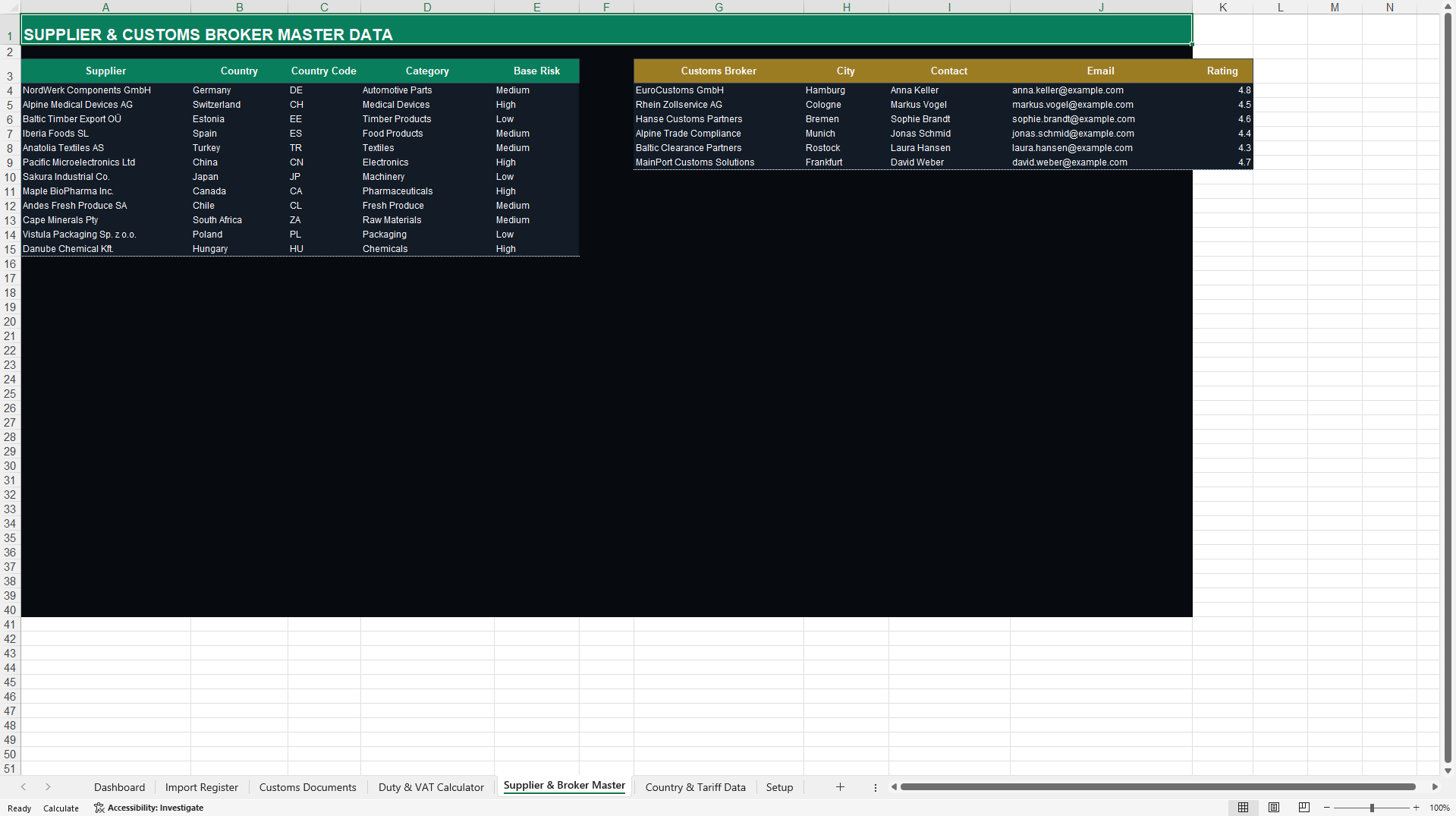Select row 16 header
1456x816 pixels.
pyautogui.click(x=10, y=264)
